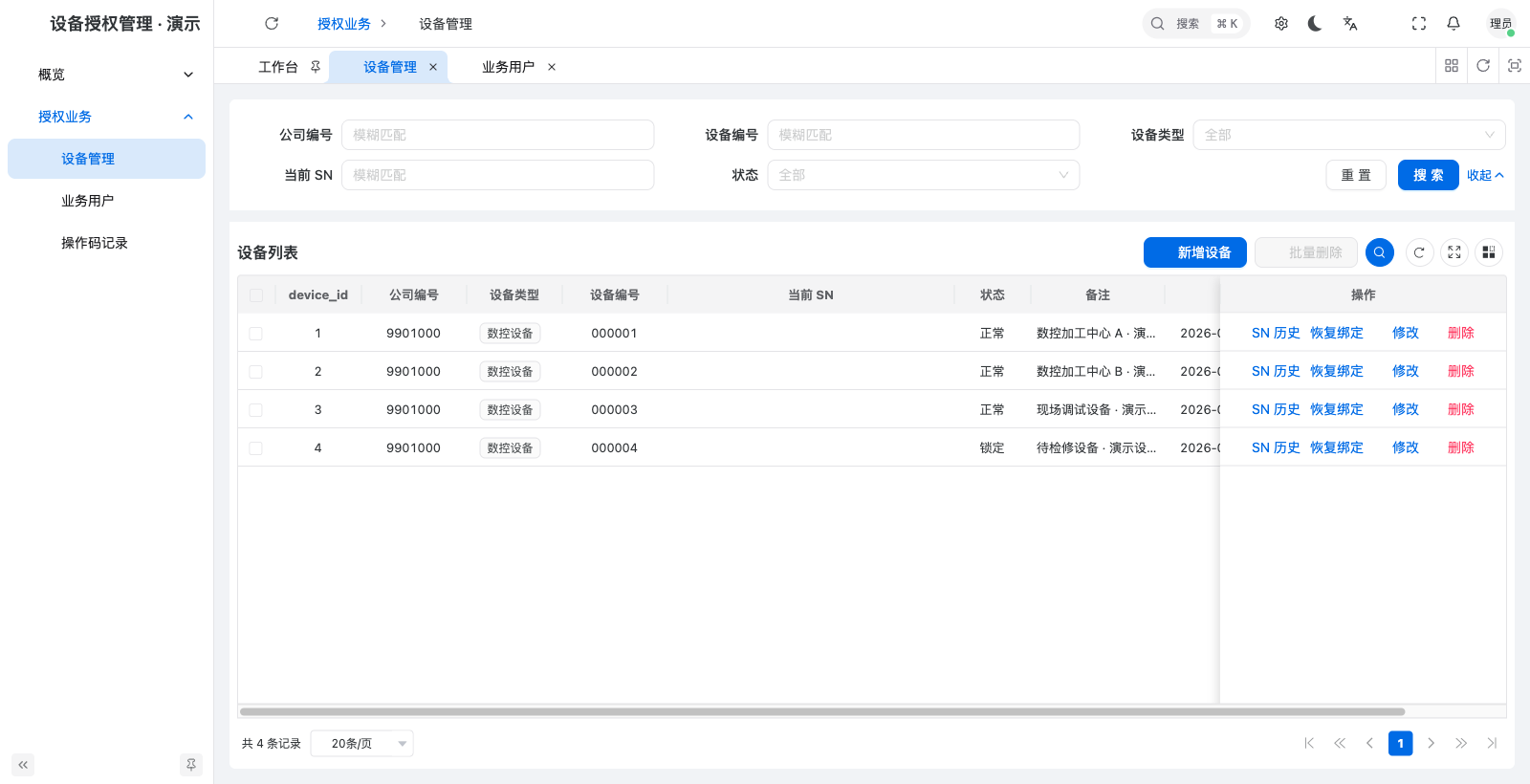Collapse the 授权业务 sidebar menu
This screenshot has width=1530, height=784.
coord(106,117)
